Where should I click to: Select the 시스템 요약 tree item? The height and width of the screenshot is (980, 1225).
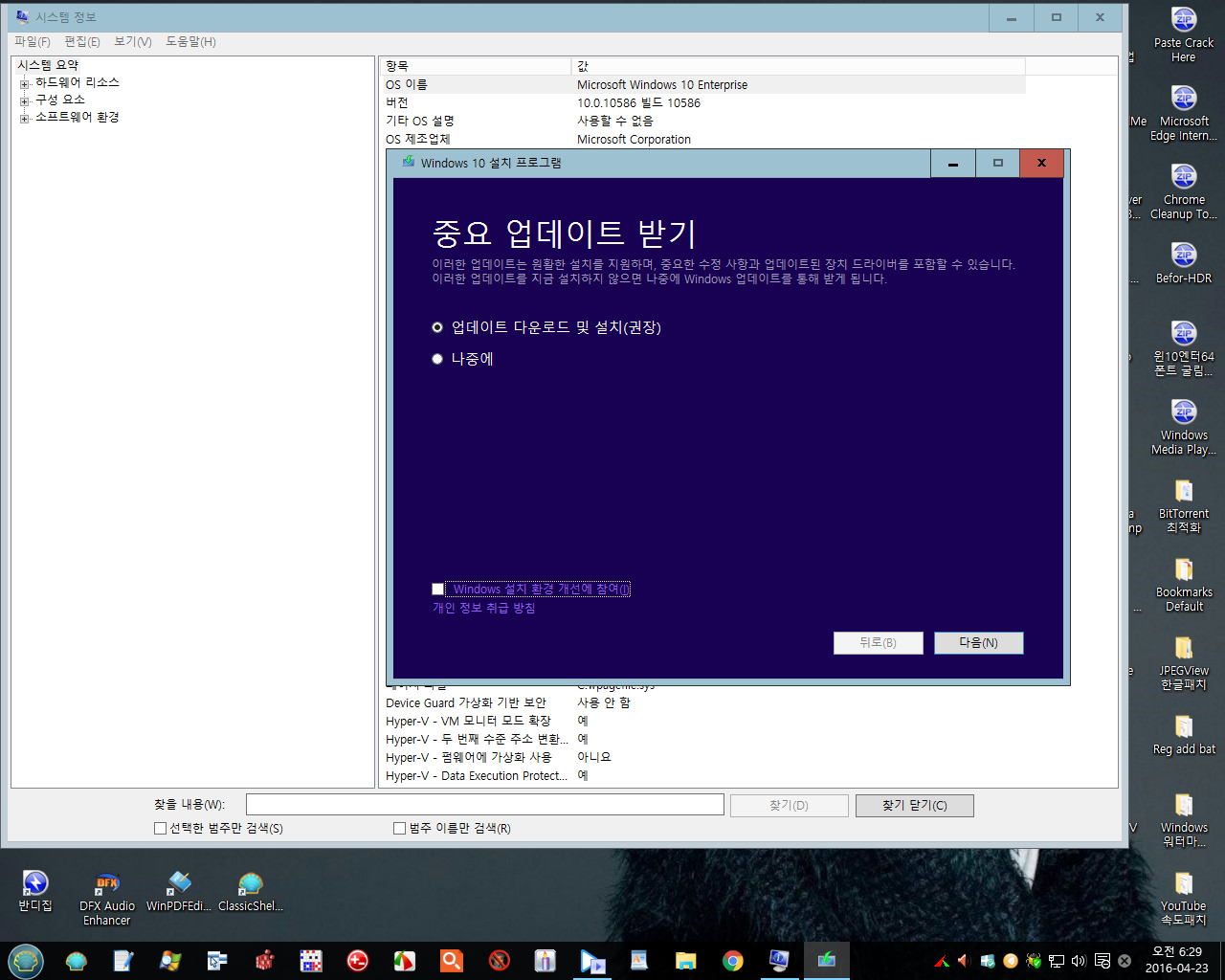pos(48,65)
